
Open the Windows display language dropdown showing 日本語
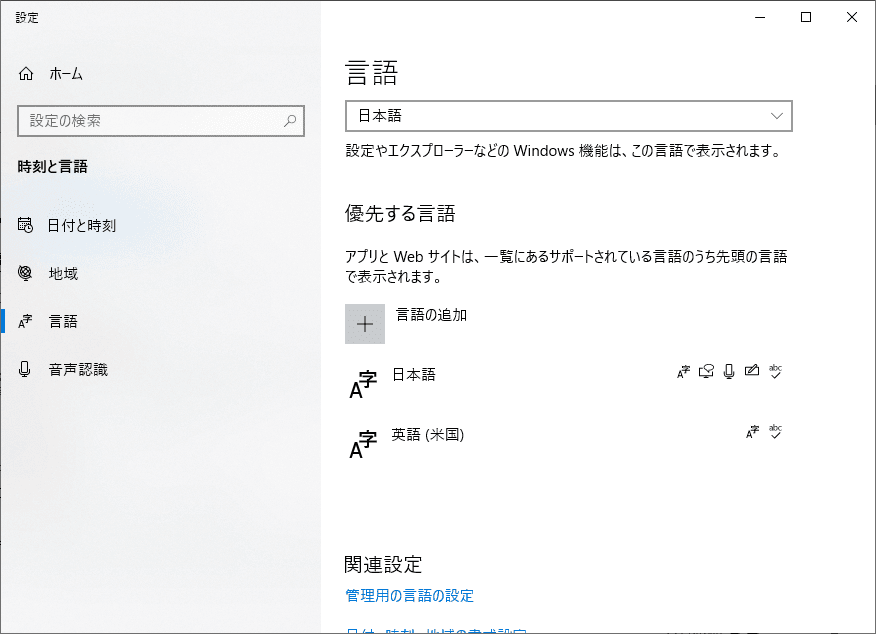(568, 116)
